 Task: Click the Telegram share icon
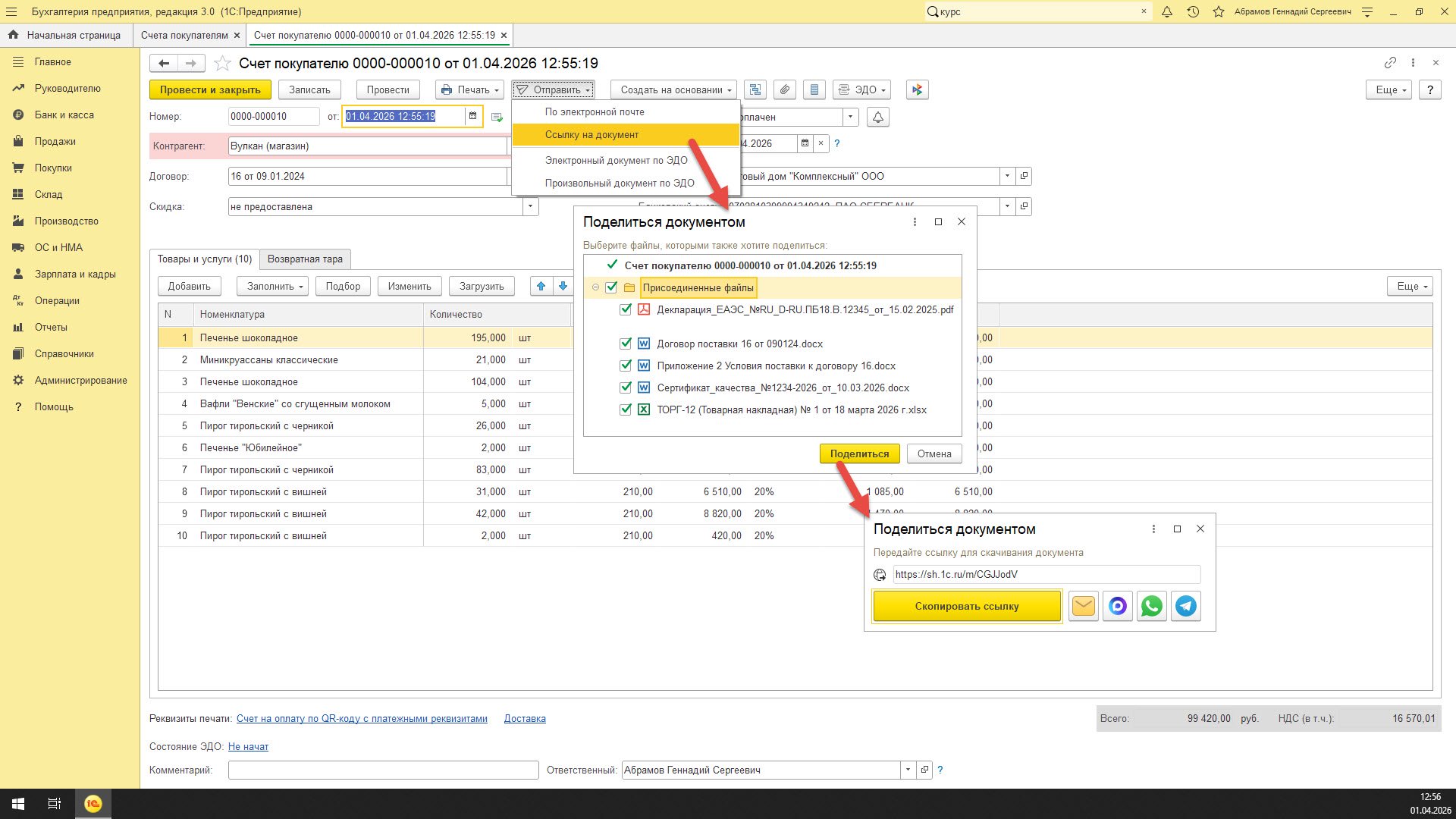(1186, 606)
